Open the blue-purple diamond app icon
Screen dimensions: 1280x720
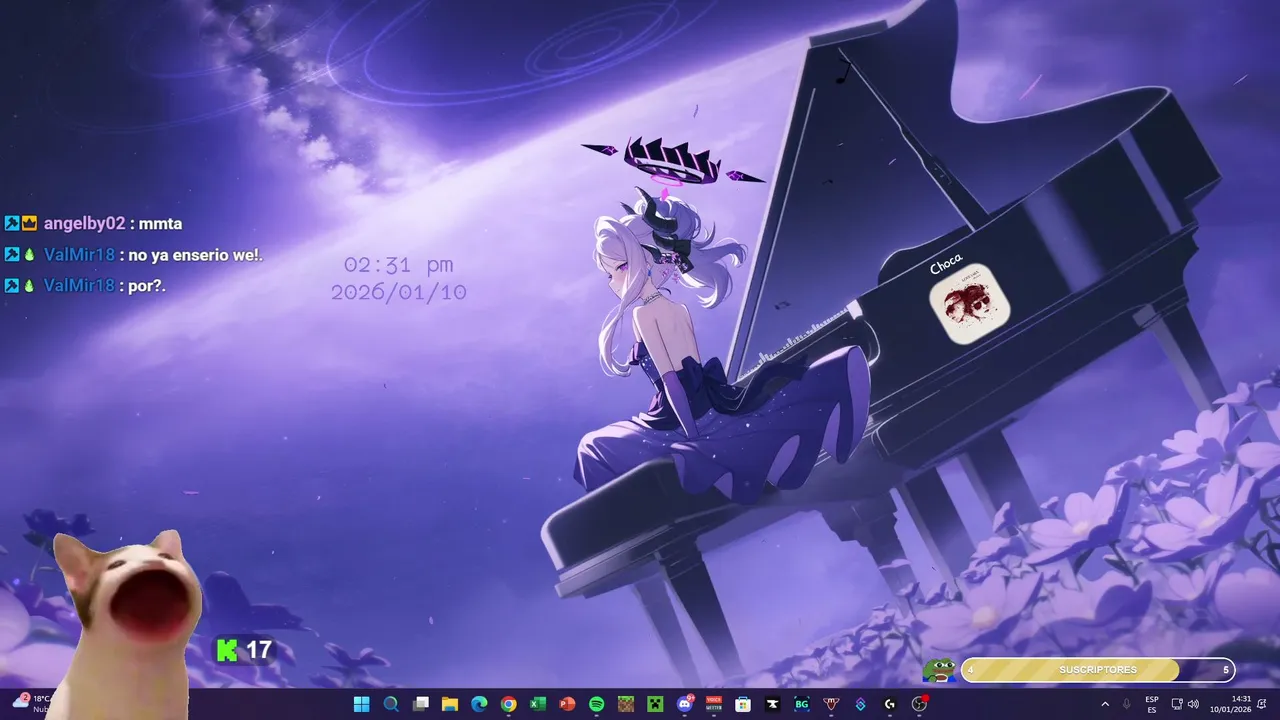(x=860, y=704)
